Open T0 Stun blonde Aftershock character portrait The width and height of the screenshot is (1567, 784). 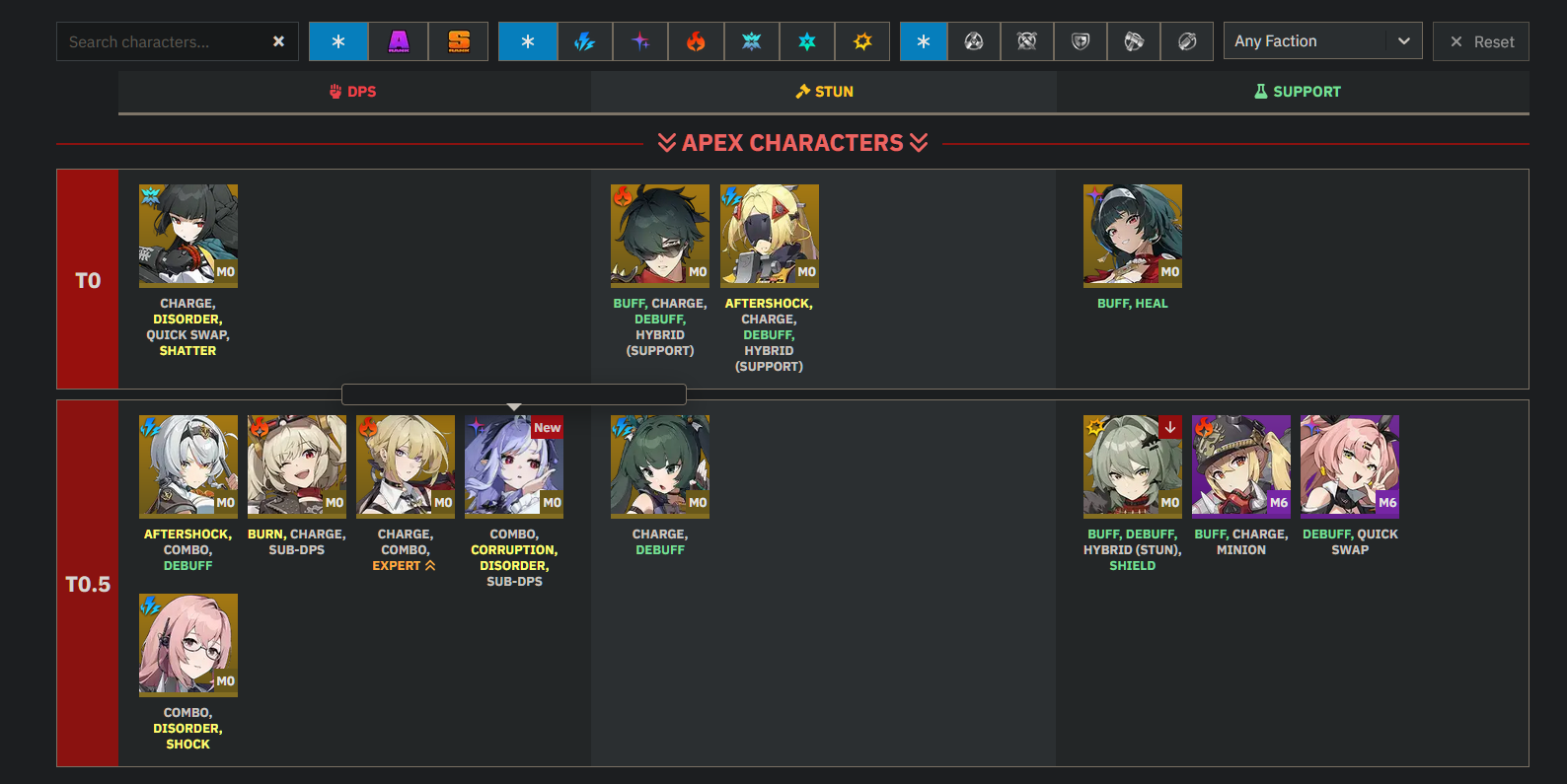tap(770, 236)
